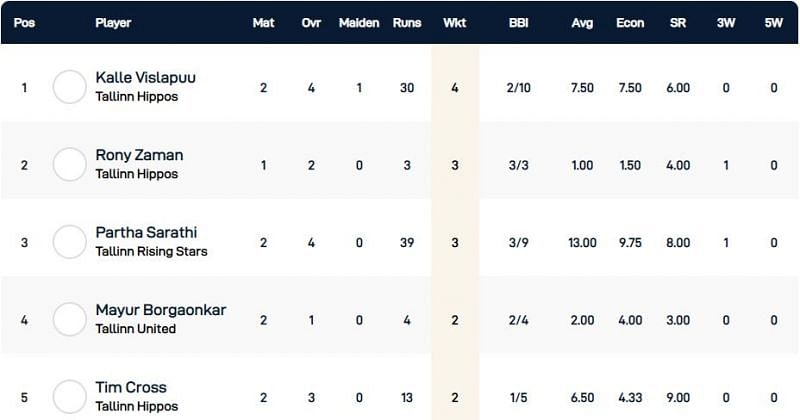Click the Mayur Borgaonkar name
This screenshot has width=800, height=420.
pos(160,310)
